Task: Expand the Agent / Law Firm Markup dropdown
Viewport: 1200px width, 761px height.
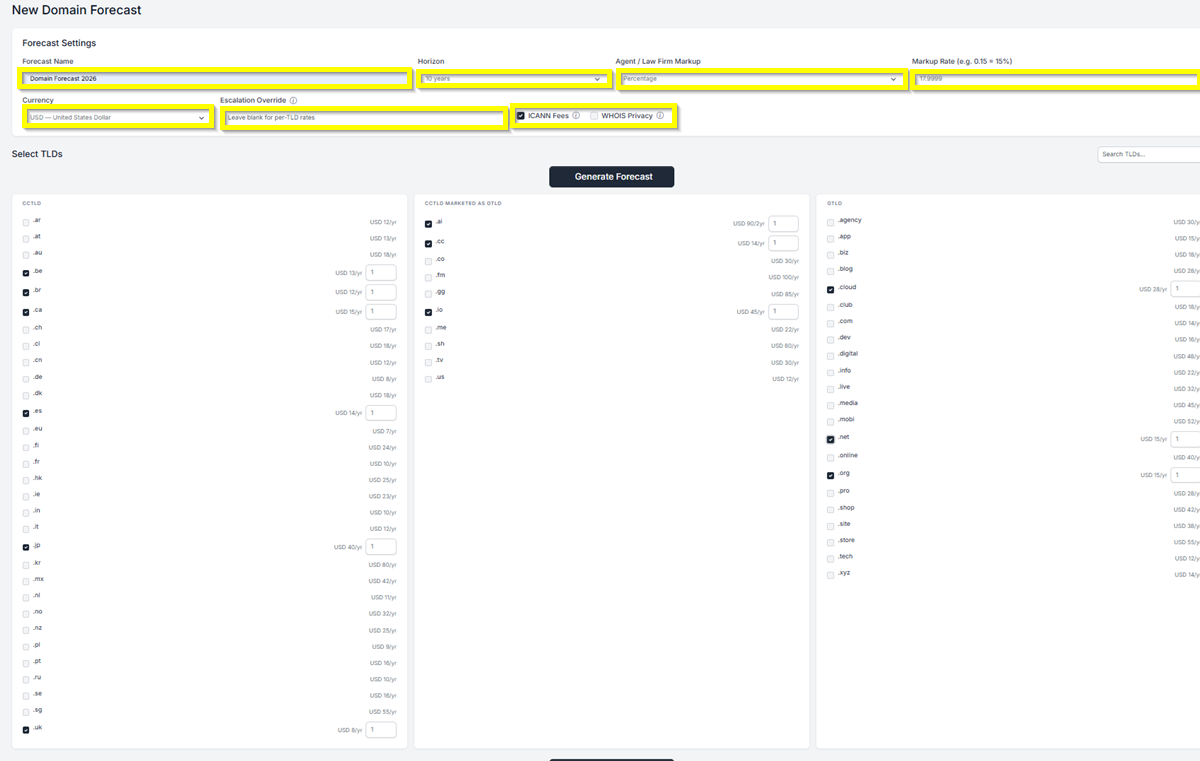Action: click(760, 79)
